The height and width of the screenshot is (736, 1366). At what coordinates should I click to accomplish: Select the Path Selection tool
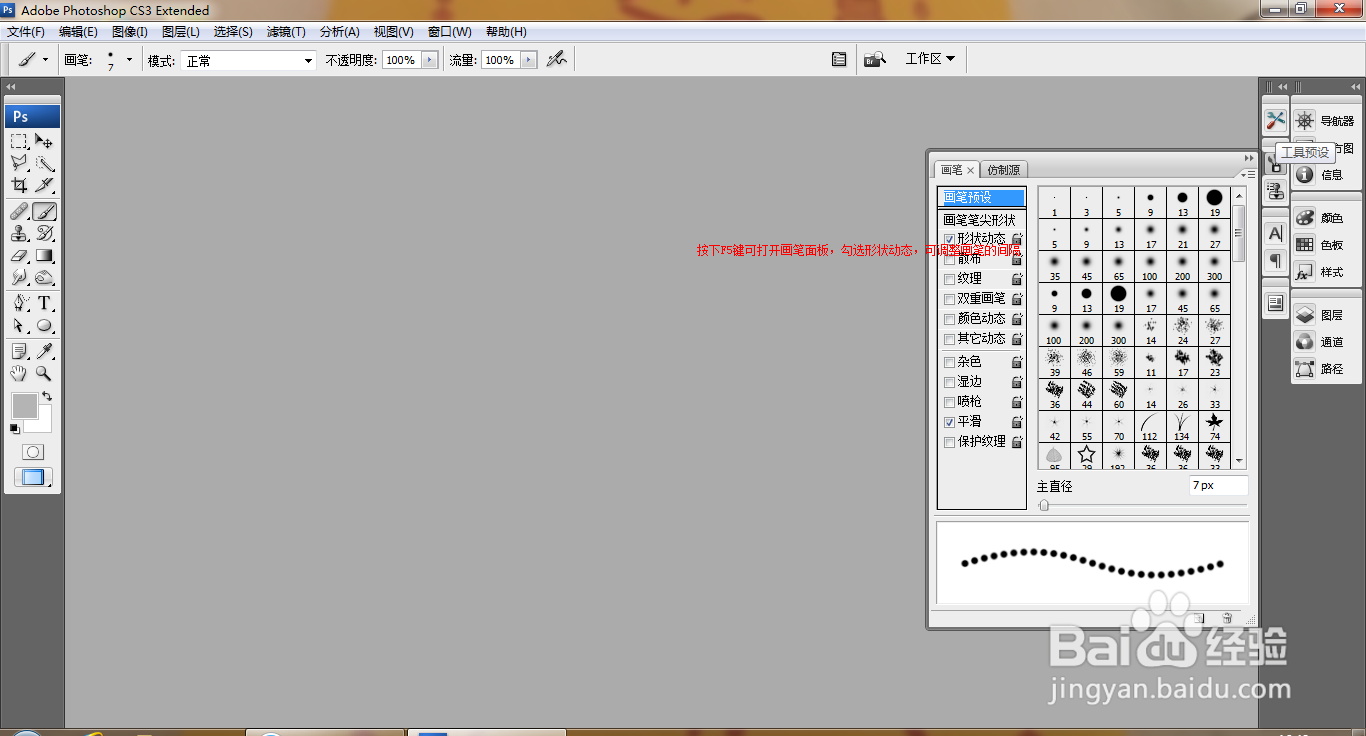pos(19,326)
